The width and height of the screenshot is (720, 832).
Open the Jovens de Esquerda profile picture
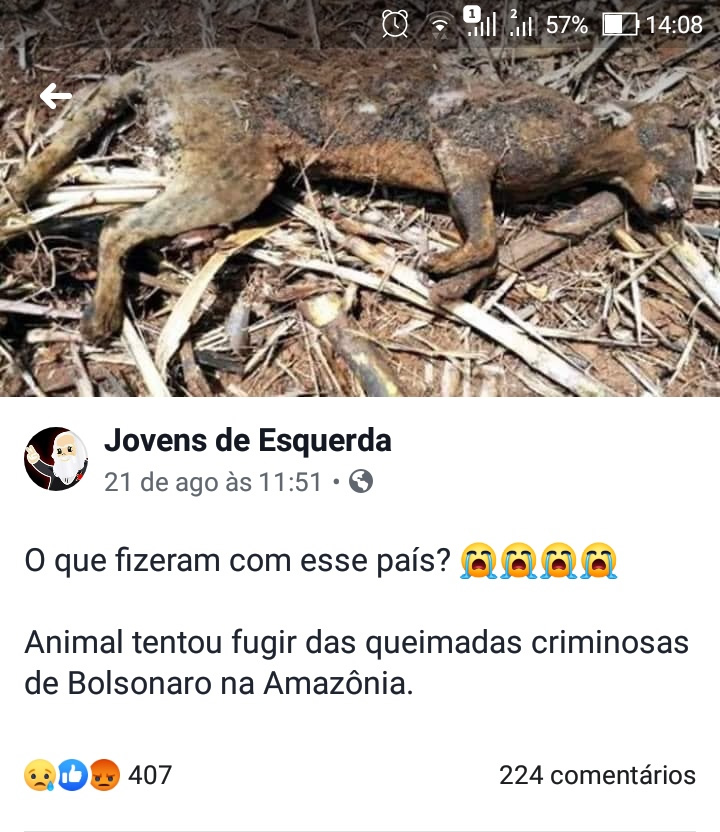(56, 459)
